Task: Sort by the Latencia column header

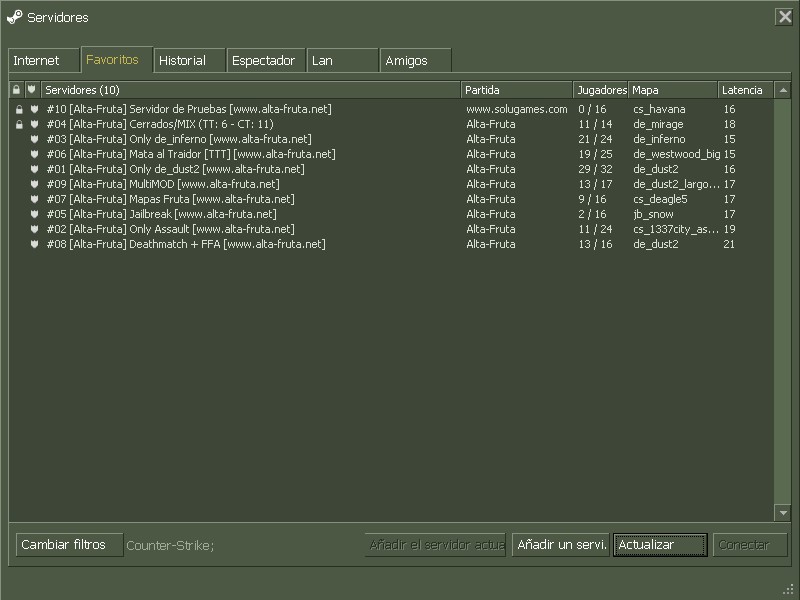Action: click(x=745, y=90)
